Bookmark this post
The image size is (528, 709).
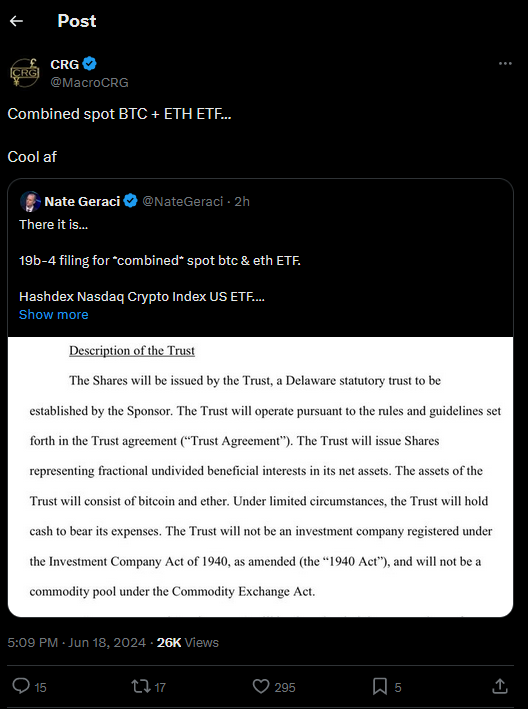(380, 686)
